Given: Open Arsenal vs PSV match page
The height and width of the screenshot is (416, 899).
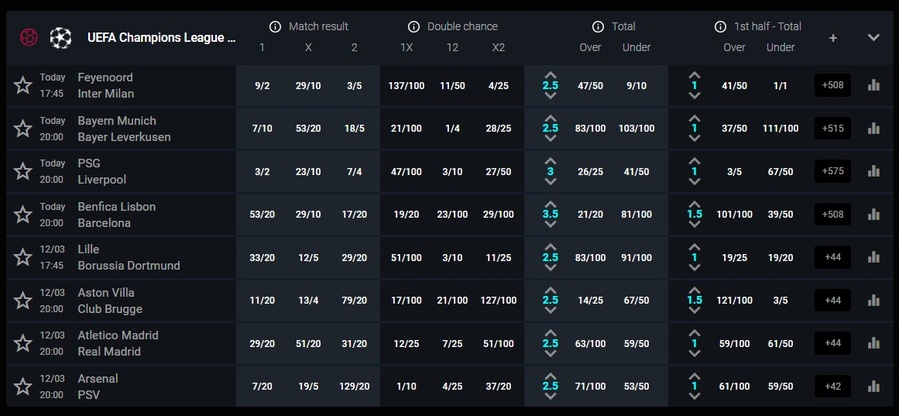Looking at the screenshot, I should pyautogui.click(x=98, y=386).
